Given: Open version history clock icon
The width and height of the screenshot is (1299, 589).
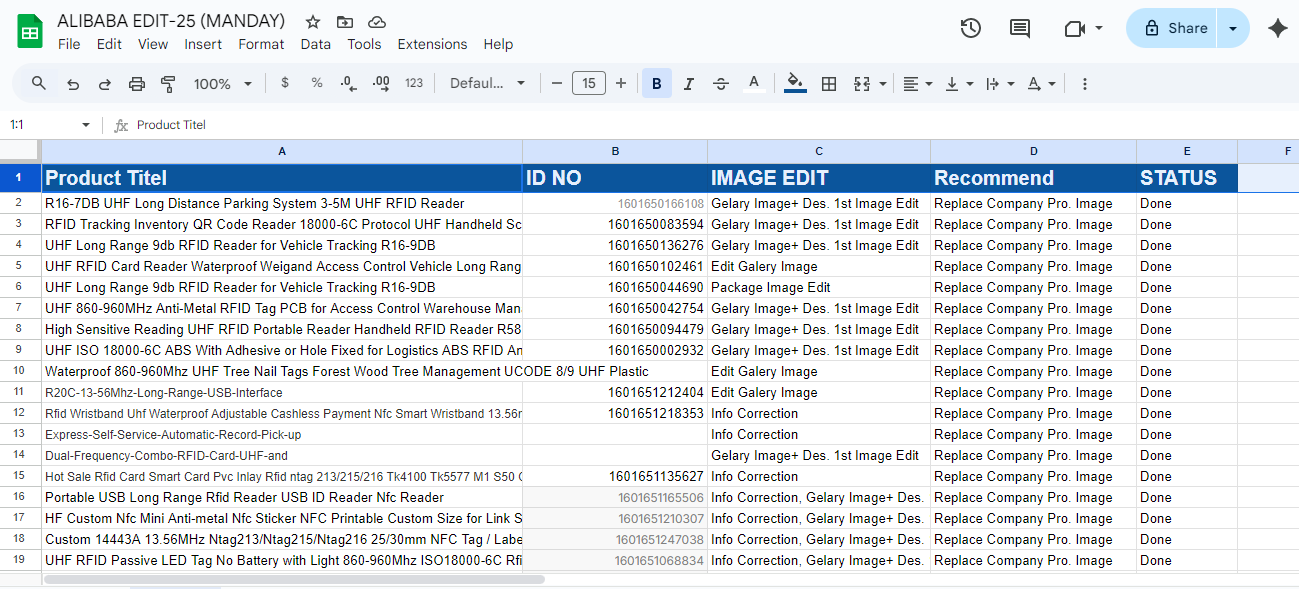Looking at the screenshot, I should point(970,28).
